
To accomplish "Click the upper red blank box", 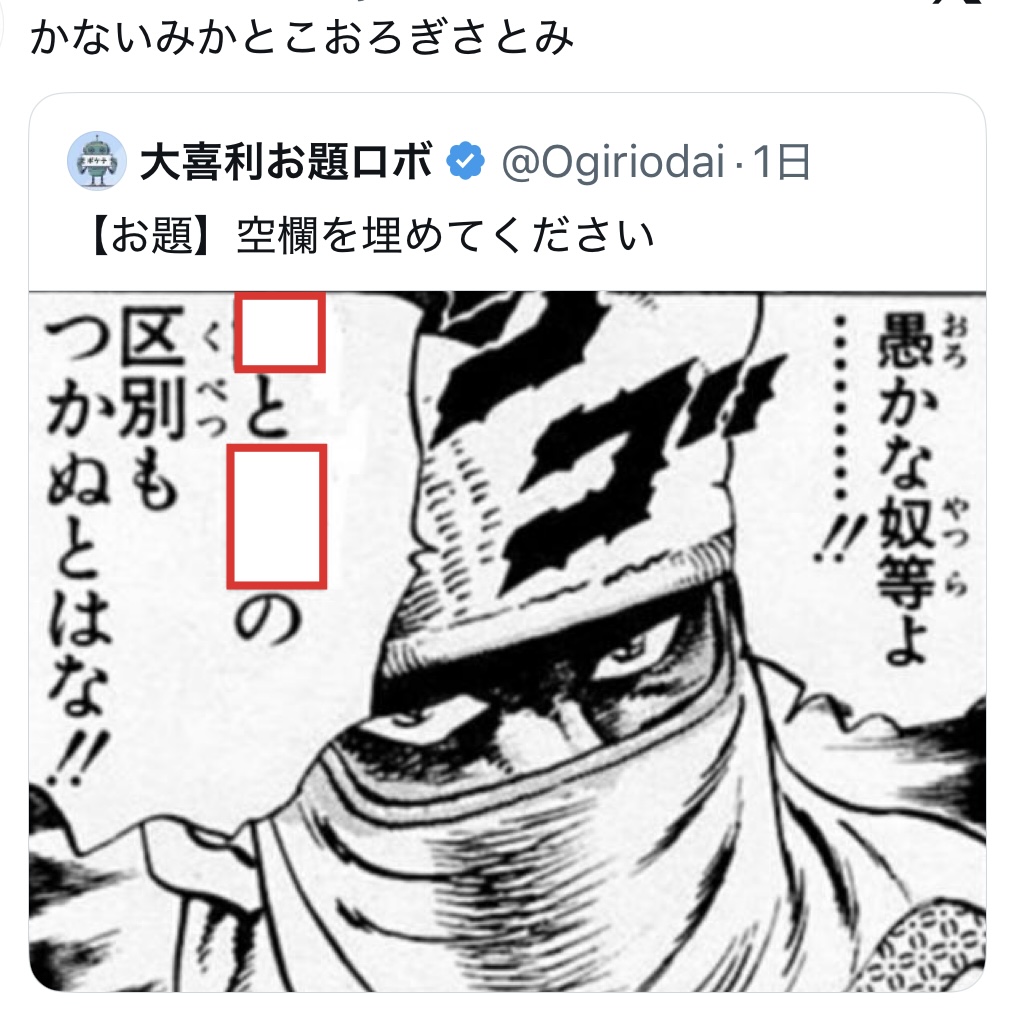I will 279,332.
